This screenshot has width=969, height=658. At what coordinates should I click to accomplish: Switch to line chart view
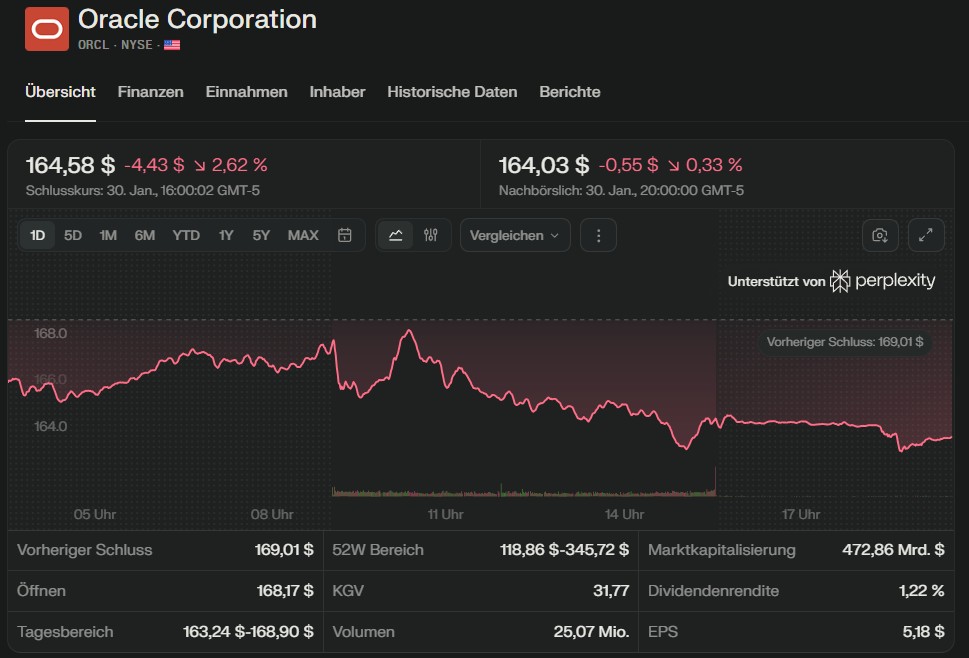pyautogui.click(x=396, y=235)
